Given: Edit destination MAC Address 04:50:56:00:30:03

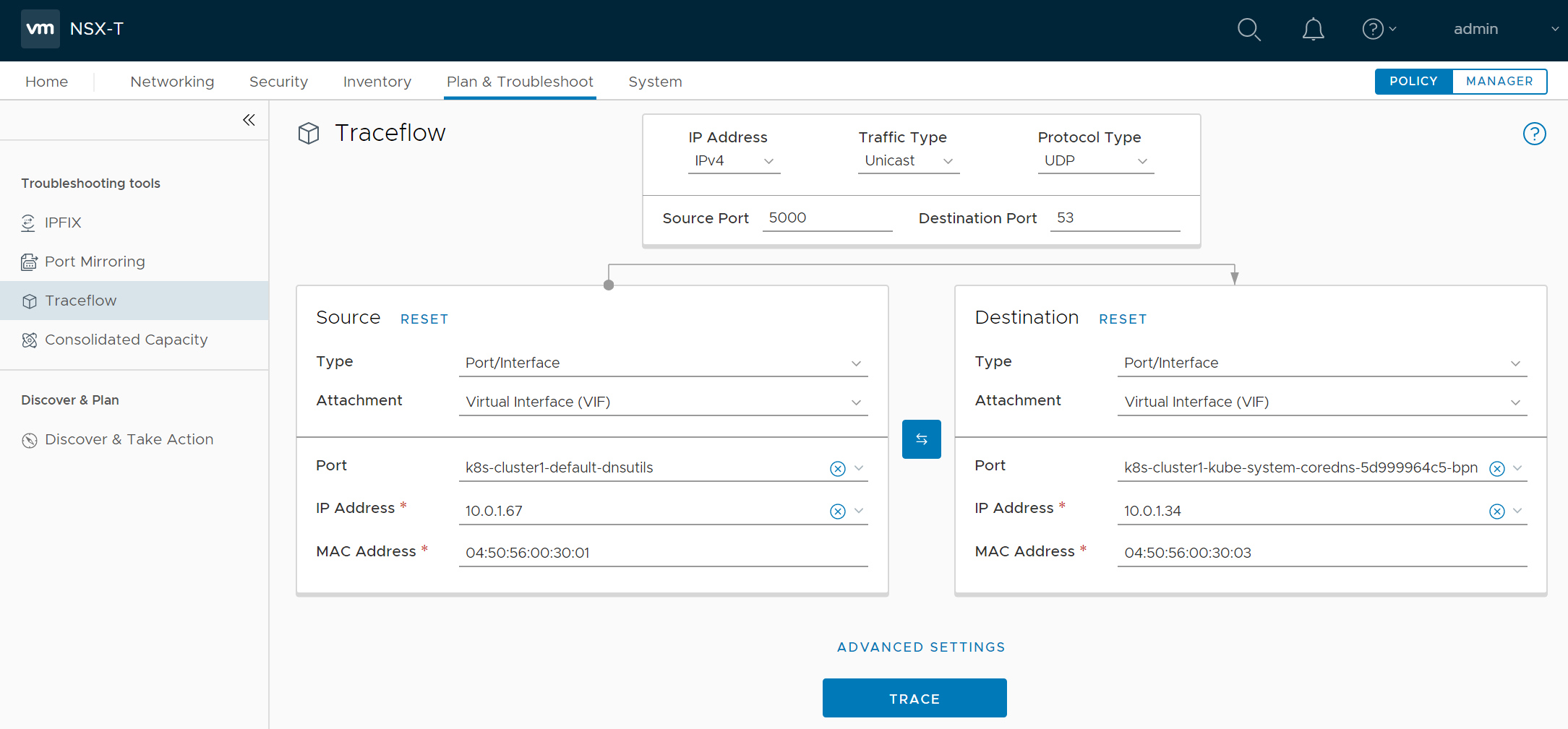Looking at the screenshot, I should [1322, 553].
